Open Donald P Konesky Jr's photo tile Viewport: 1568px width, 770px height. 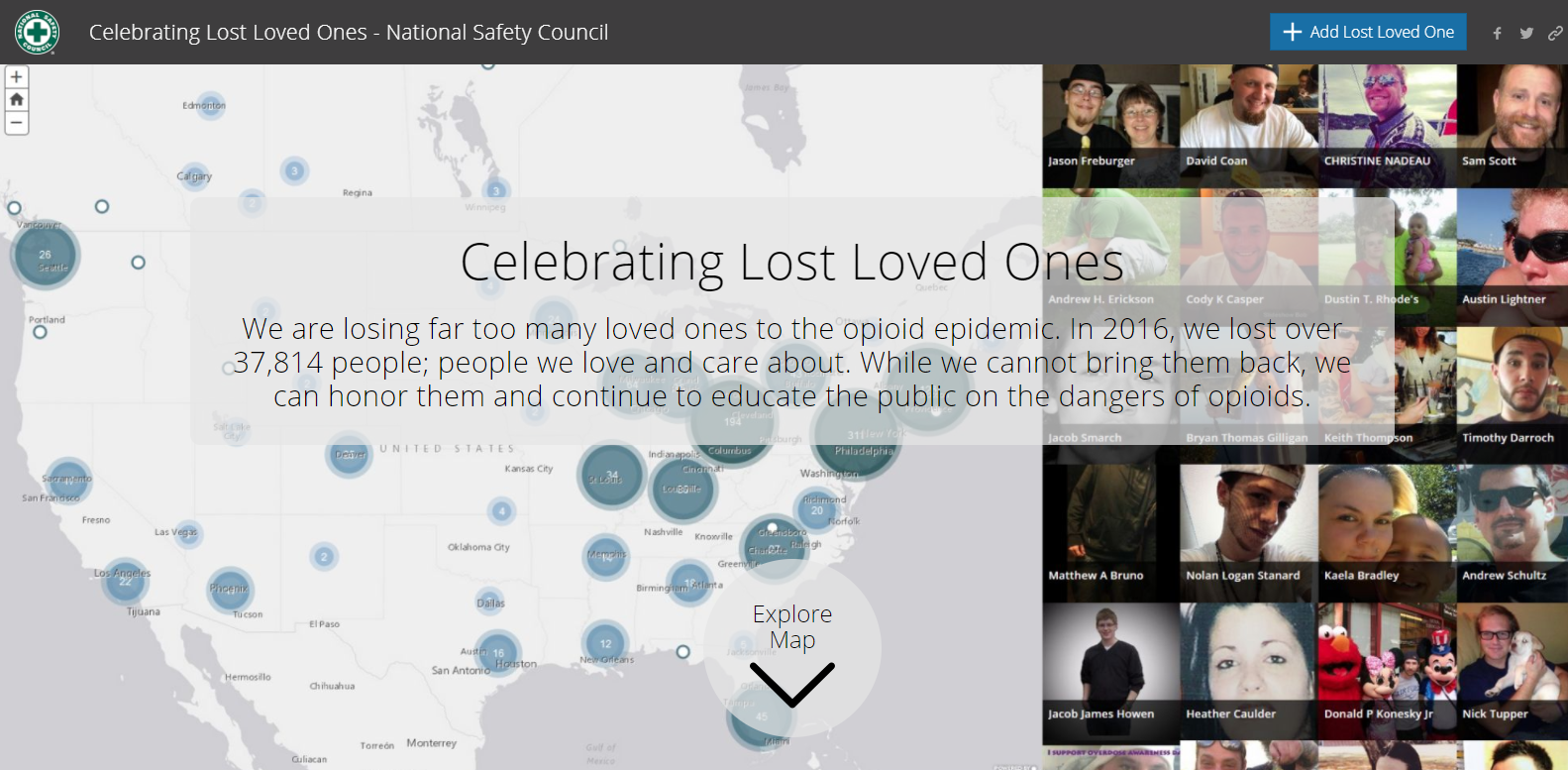point(1387,671)
